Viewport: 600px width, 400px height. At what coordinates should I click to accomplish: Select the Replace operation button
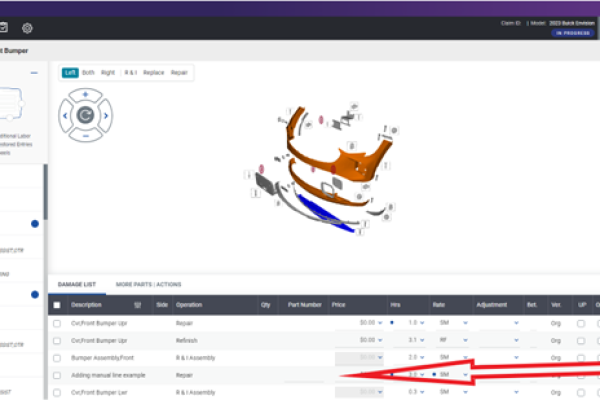153,73
